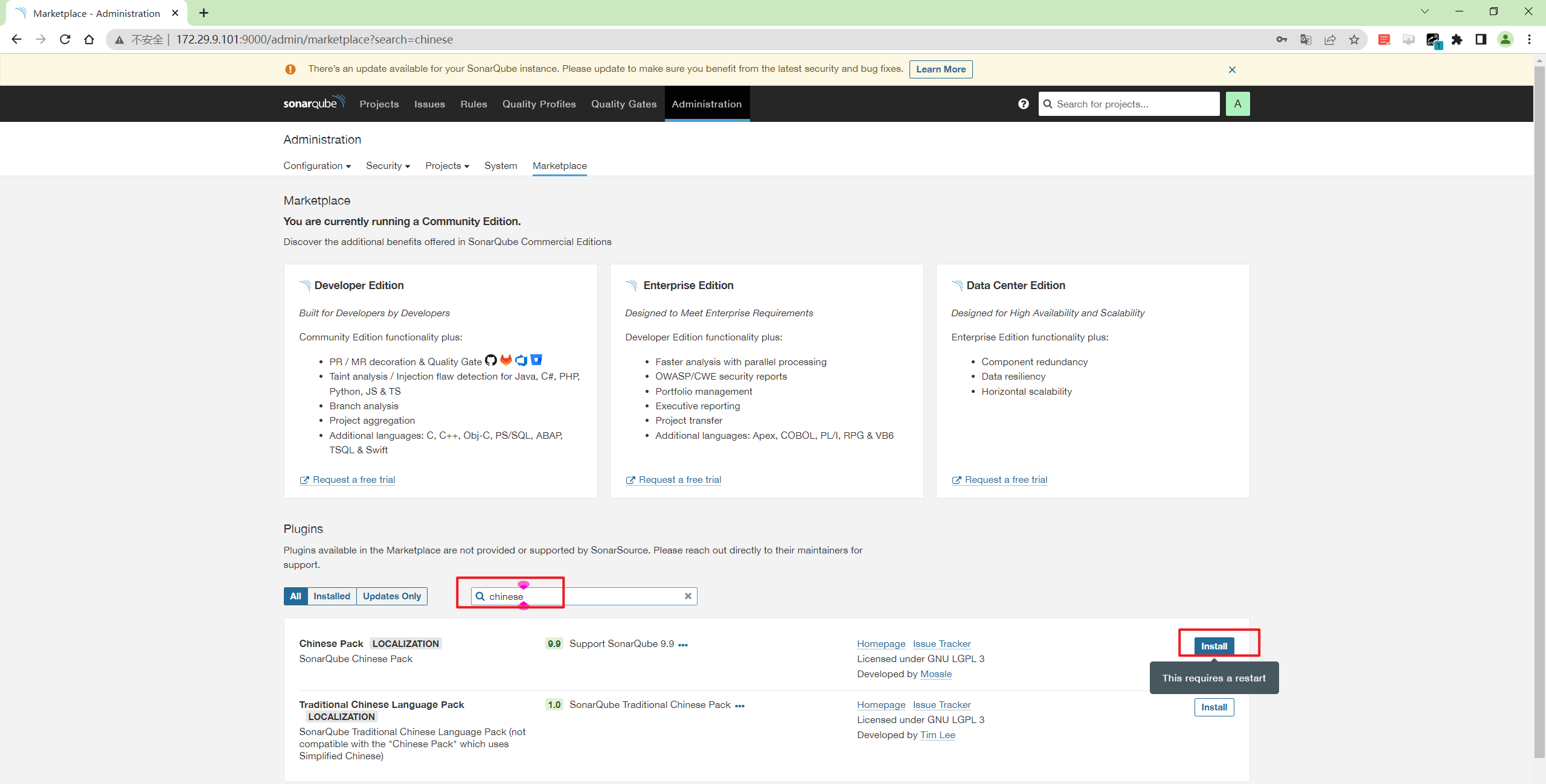Close the Marketplace browser tab
This screenshot has width=1546, height=784.
[175, 13]
